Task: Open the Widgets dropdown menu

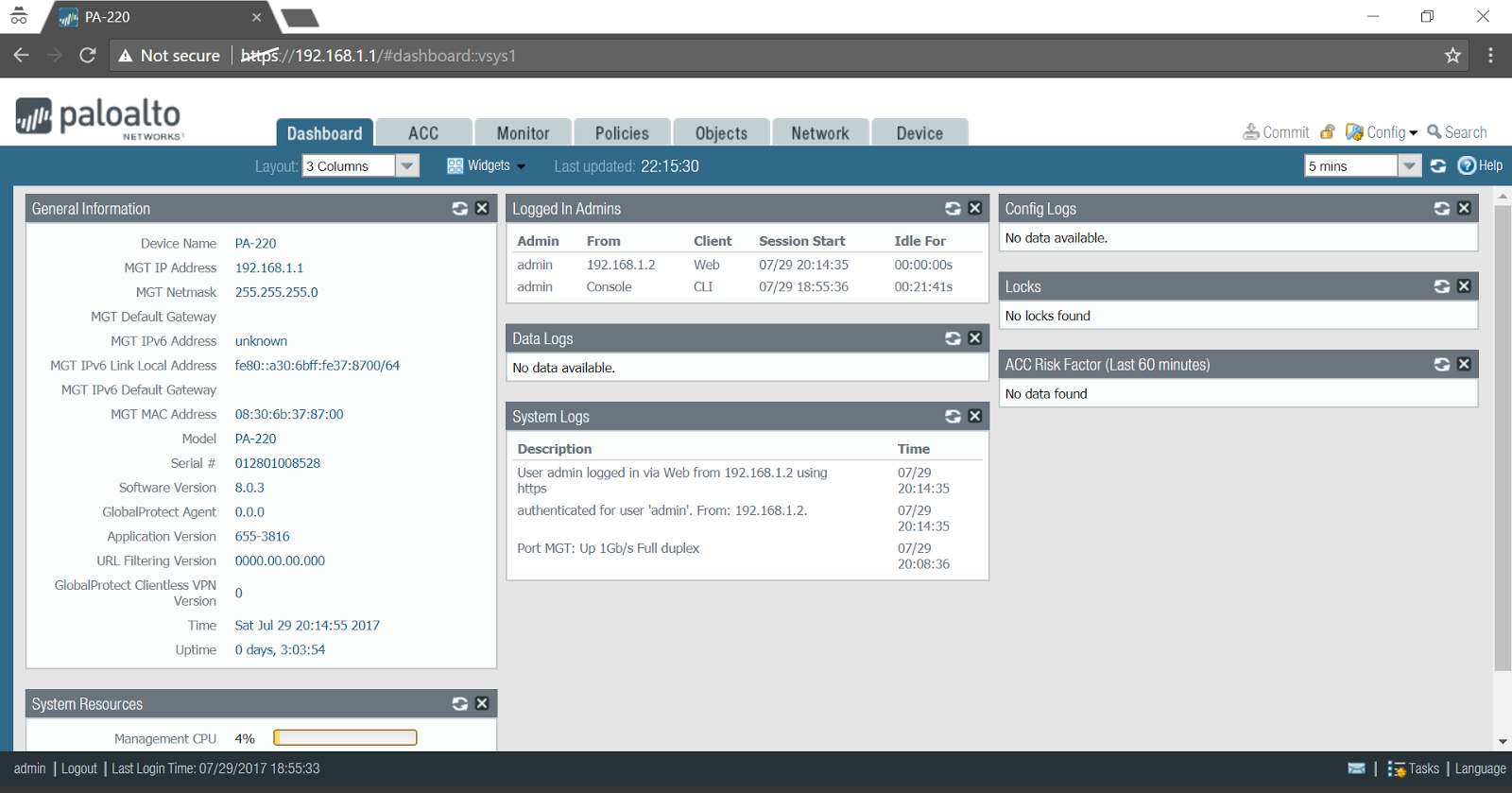Action: [x=486, y=165]
